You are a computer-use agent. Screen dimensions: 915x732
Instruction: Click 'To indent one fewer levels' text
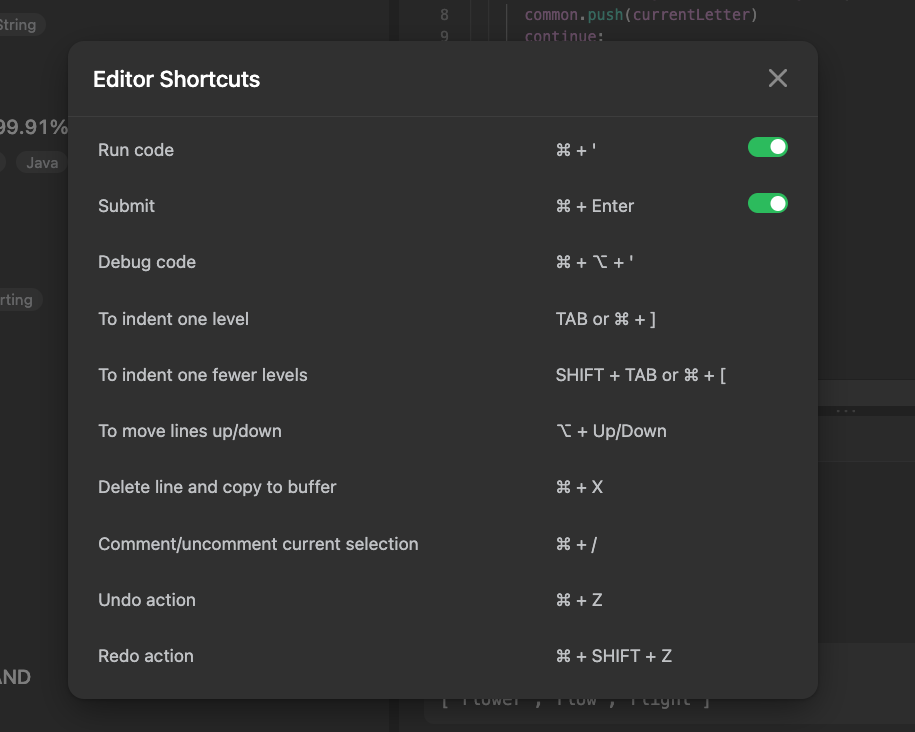(x=202, y=375)
